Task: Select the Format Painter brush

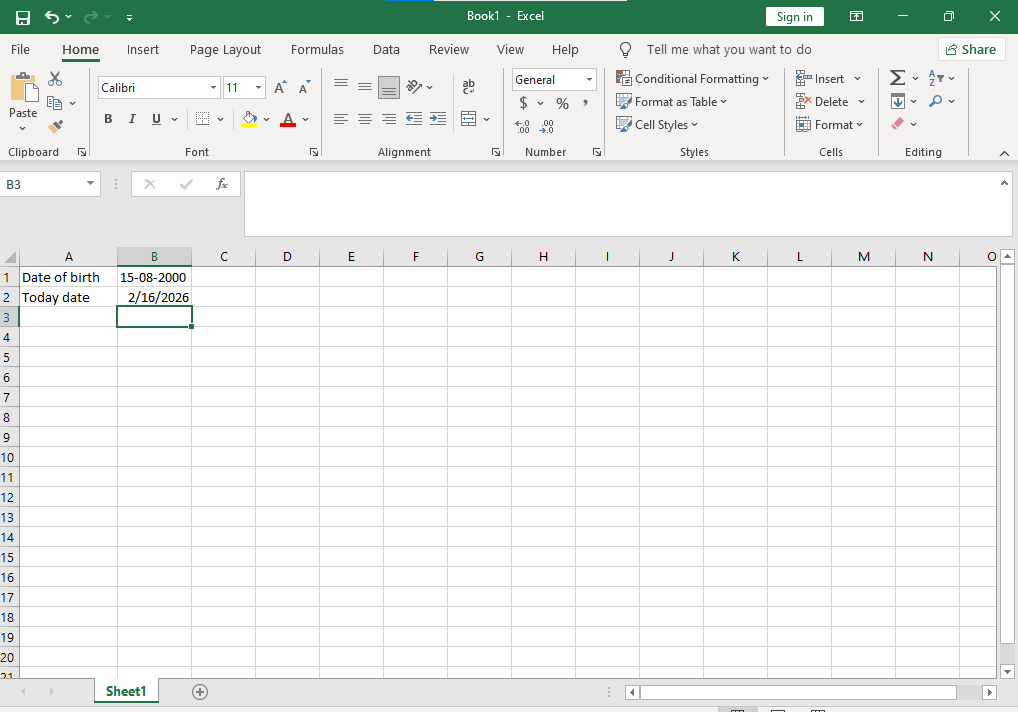Action: pyautogui.click(x=55, y=126)
